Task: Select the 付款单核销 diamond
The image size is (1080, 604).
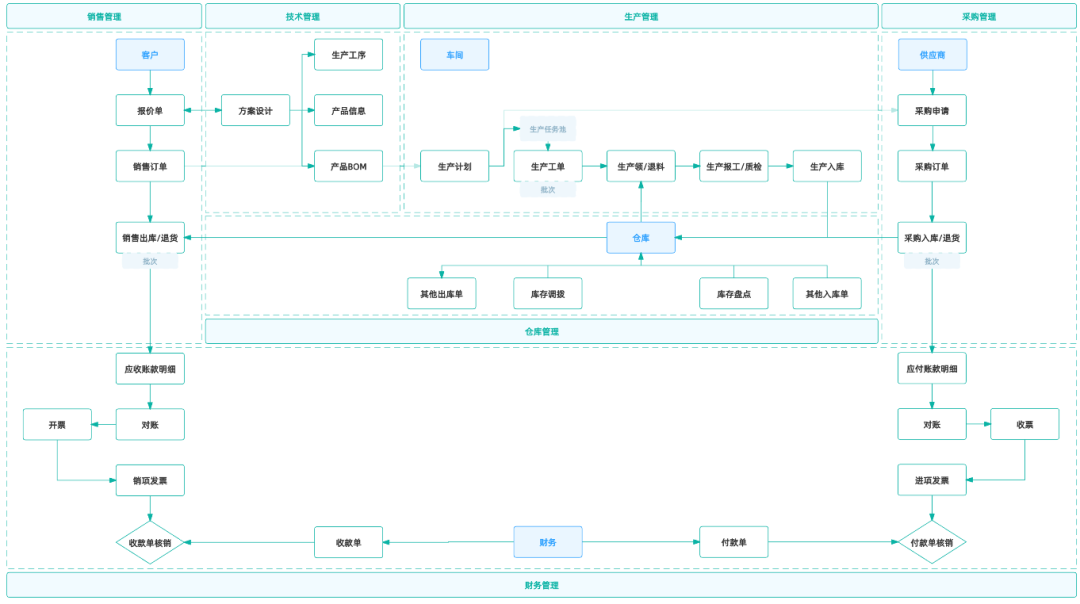Action: pyautogui.click(x=932, y=543)
